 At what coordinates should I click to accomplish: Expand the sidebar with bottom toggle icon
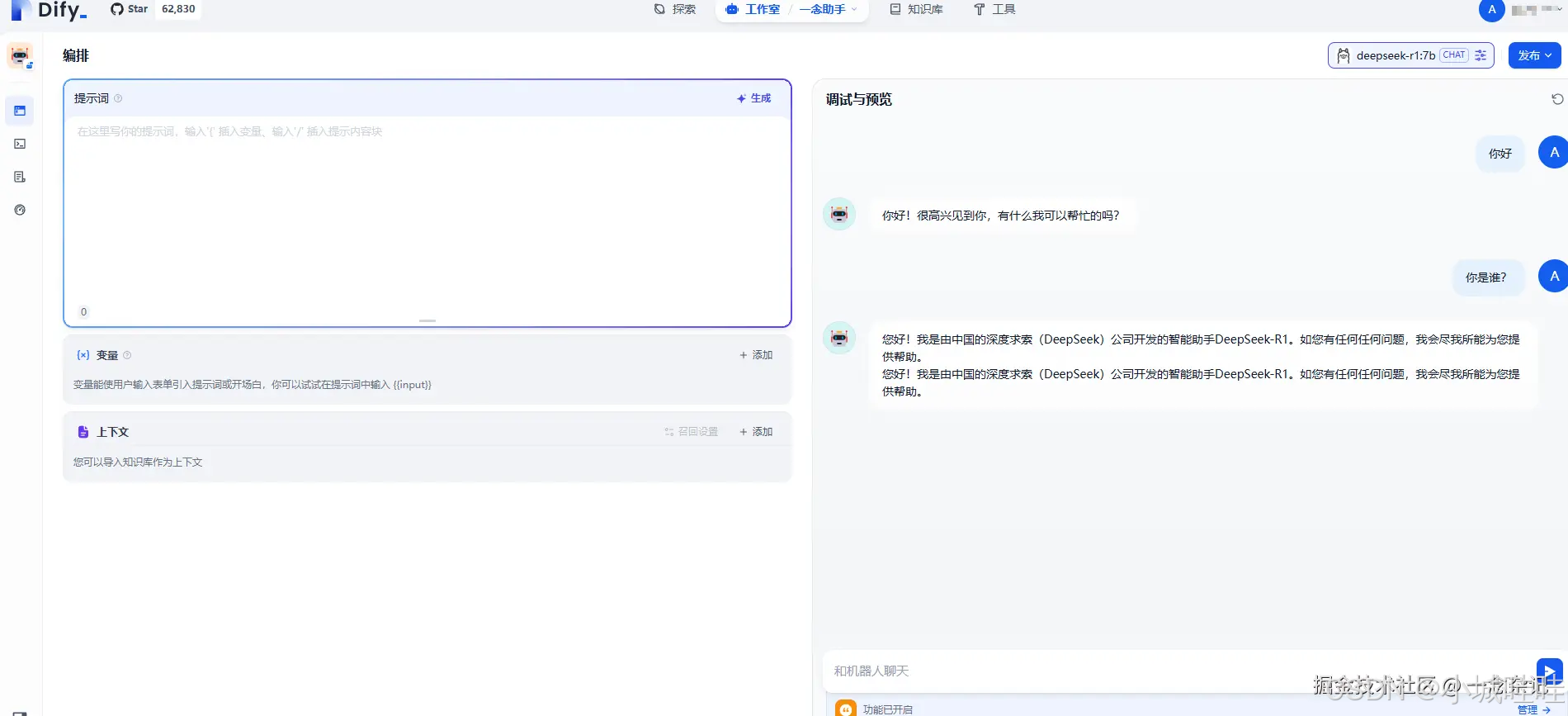[x=20, y=713]
